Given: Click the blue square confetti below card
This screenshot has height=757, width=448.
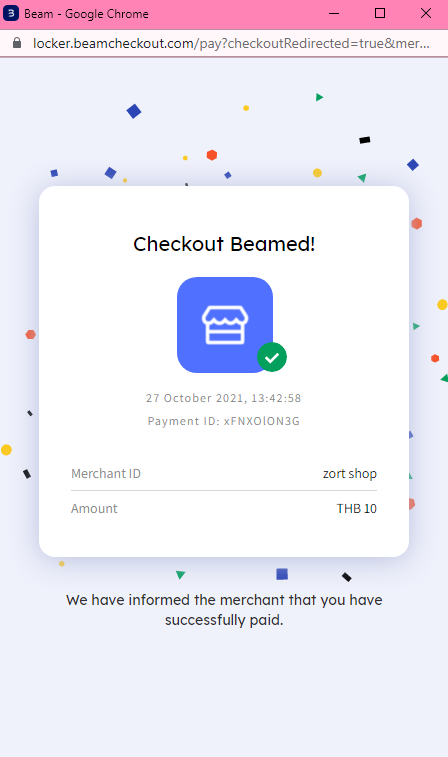Looking at the screenshot, I should (x=282, y=574).
